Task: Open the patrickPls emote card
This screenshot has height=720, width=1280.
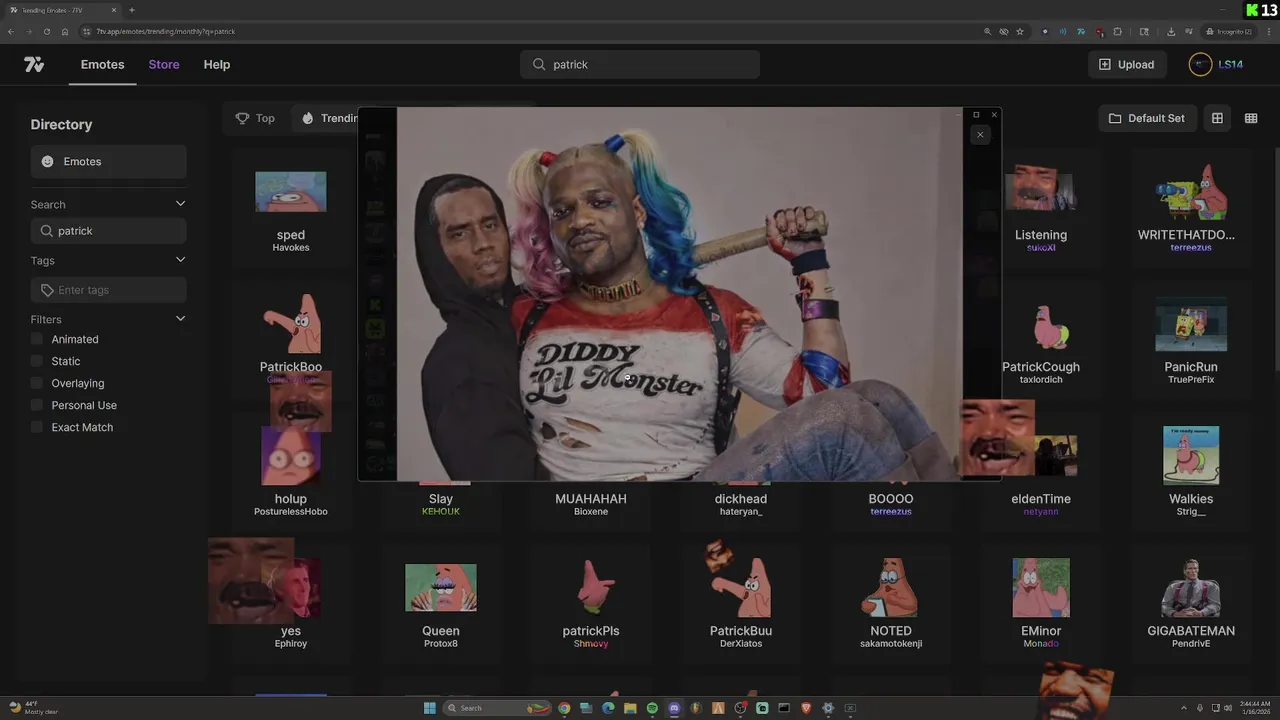Action: coord(591,605)
